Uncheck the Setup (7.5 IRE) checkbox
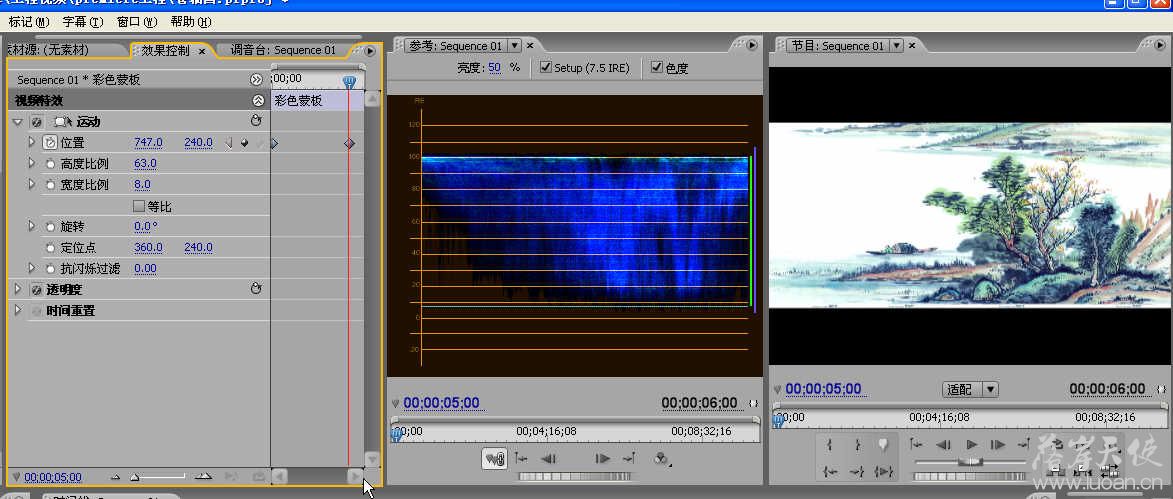Viewport: 1173px width, 499px height. tap(545, 67)
